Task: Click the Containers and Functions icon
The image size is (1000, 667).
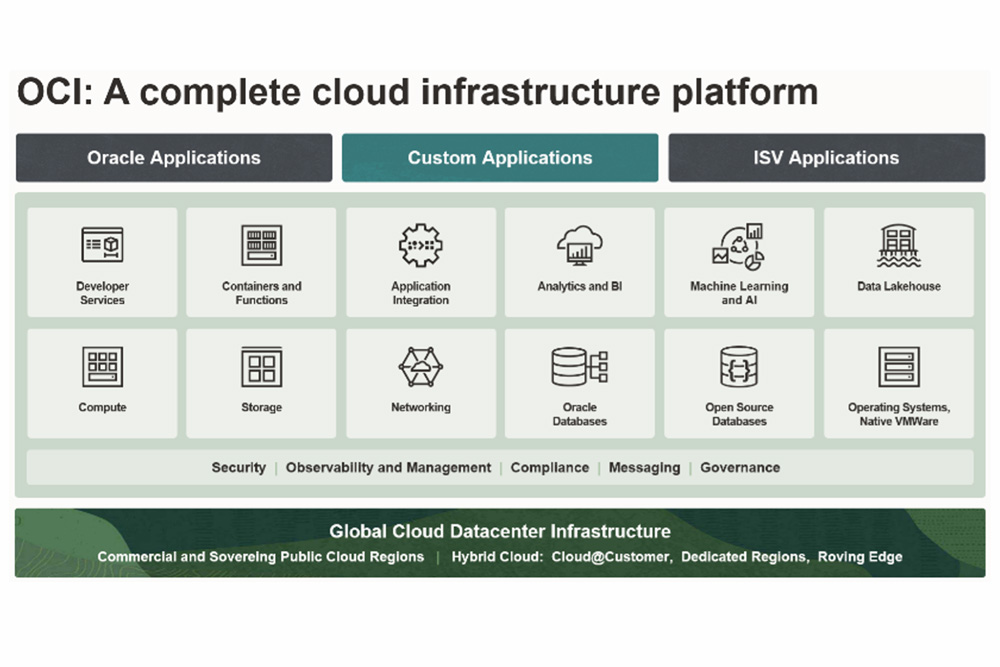Action: point(261,245)
